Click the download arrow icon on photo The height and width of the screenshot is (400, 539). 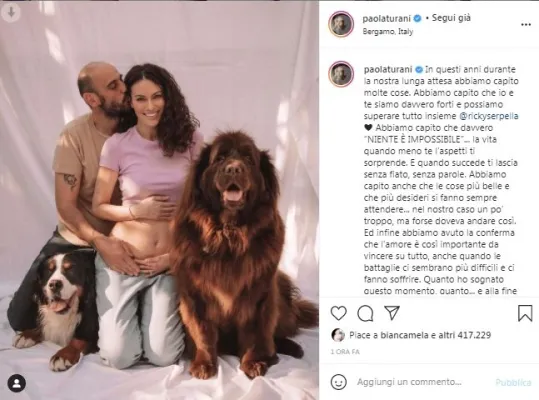point(11,12)
